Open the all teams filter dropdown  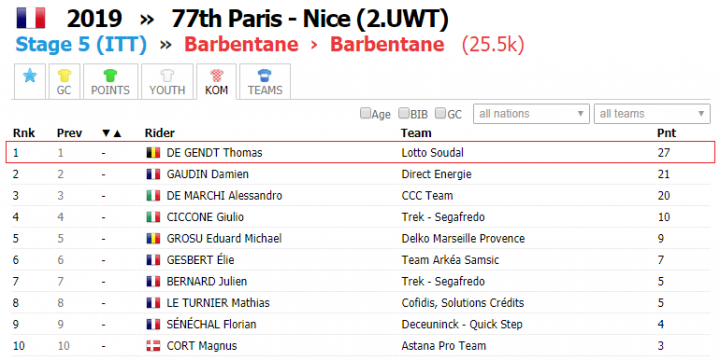[652, 114]
